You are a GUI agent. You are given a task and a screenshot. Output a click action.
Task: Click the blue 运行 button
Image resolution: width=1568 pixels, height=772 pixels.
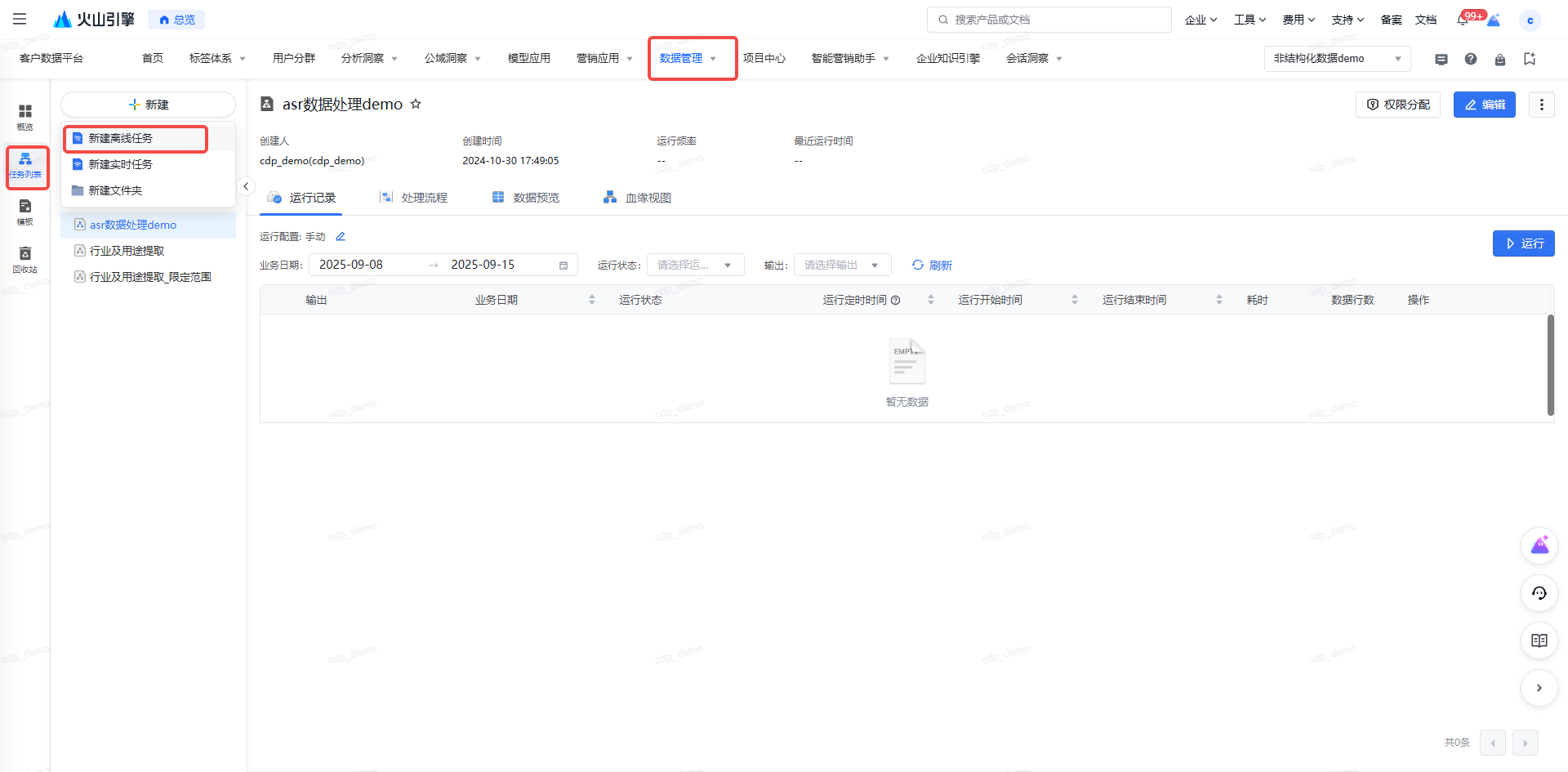[x=1524, y=243]
